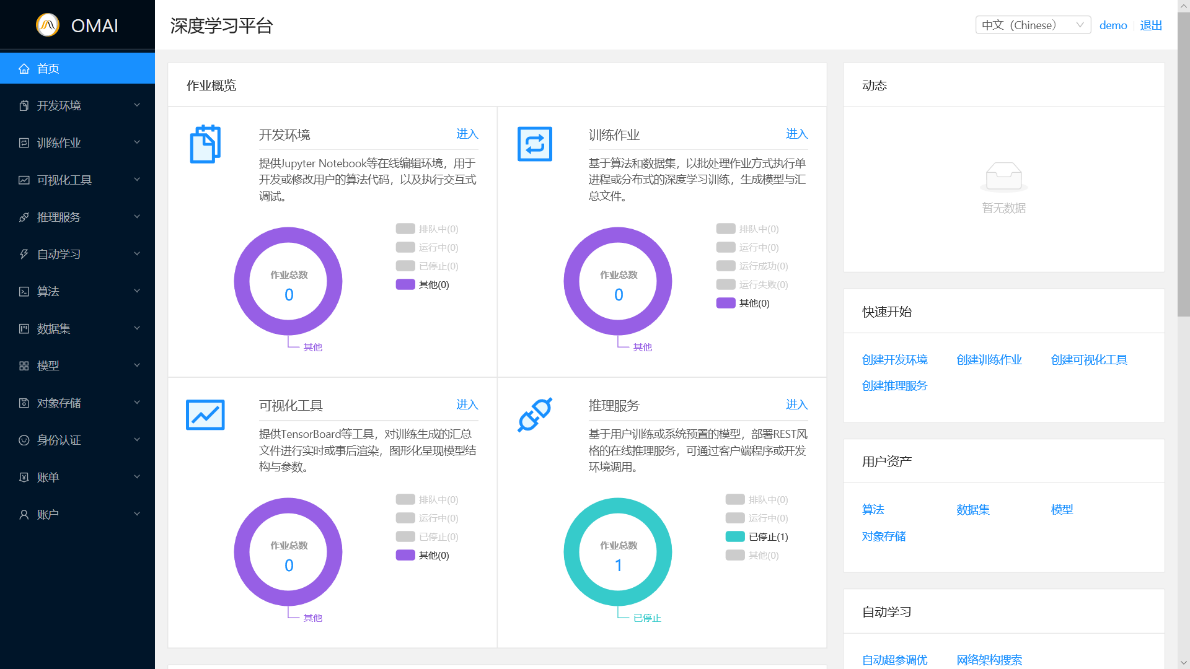Click the 对象存储 sidebar icon
The image size is (1190, 669).
click(x=24, y=403)
